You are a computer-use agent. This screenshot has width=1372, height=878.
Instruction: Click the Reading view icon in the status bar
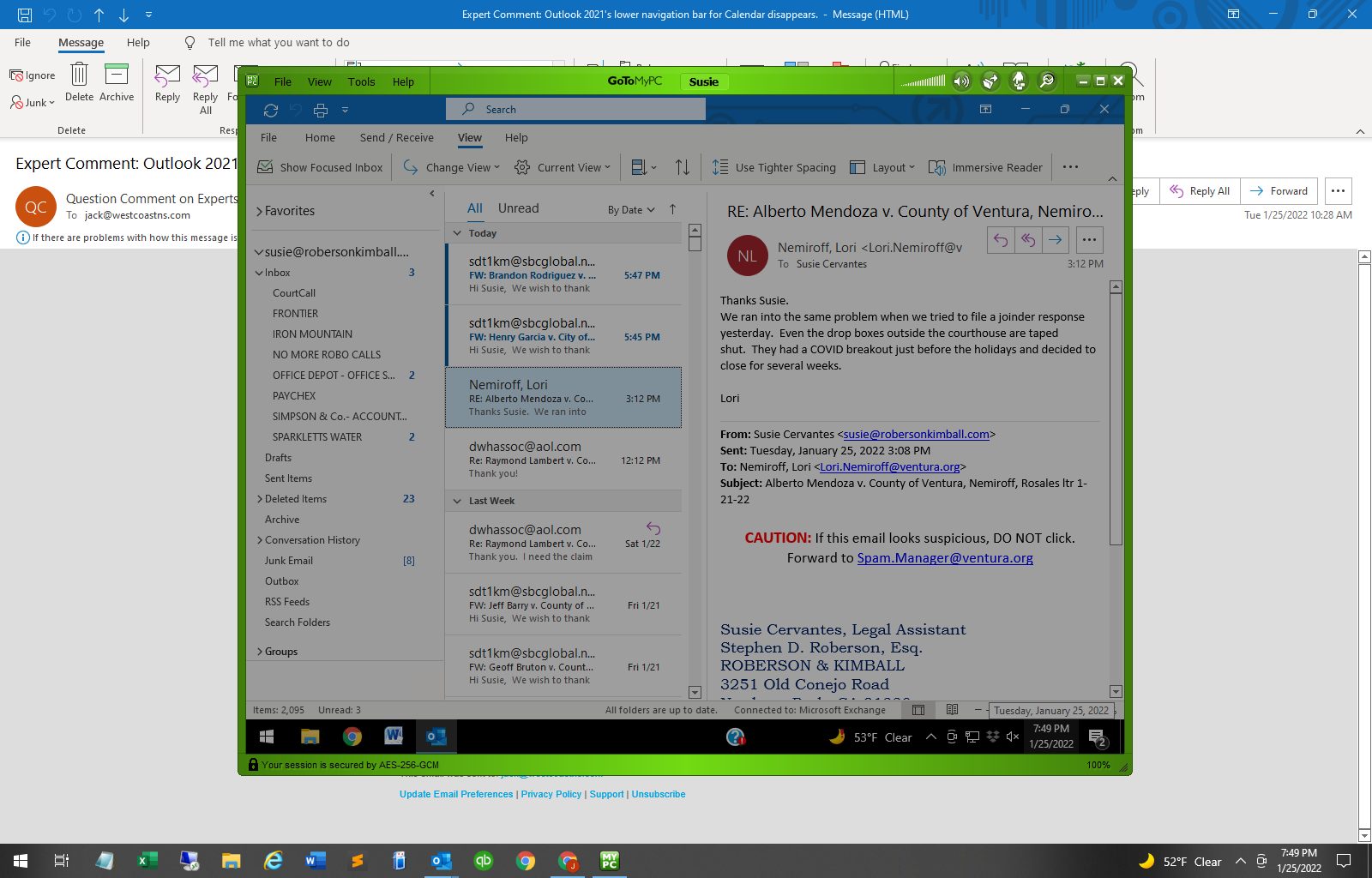coord(952,710)
